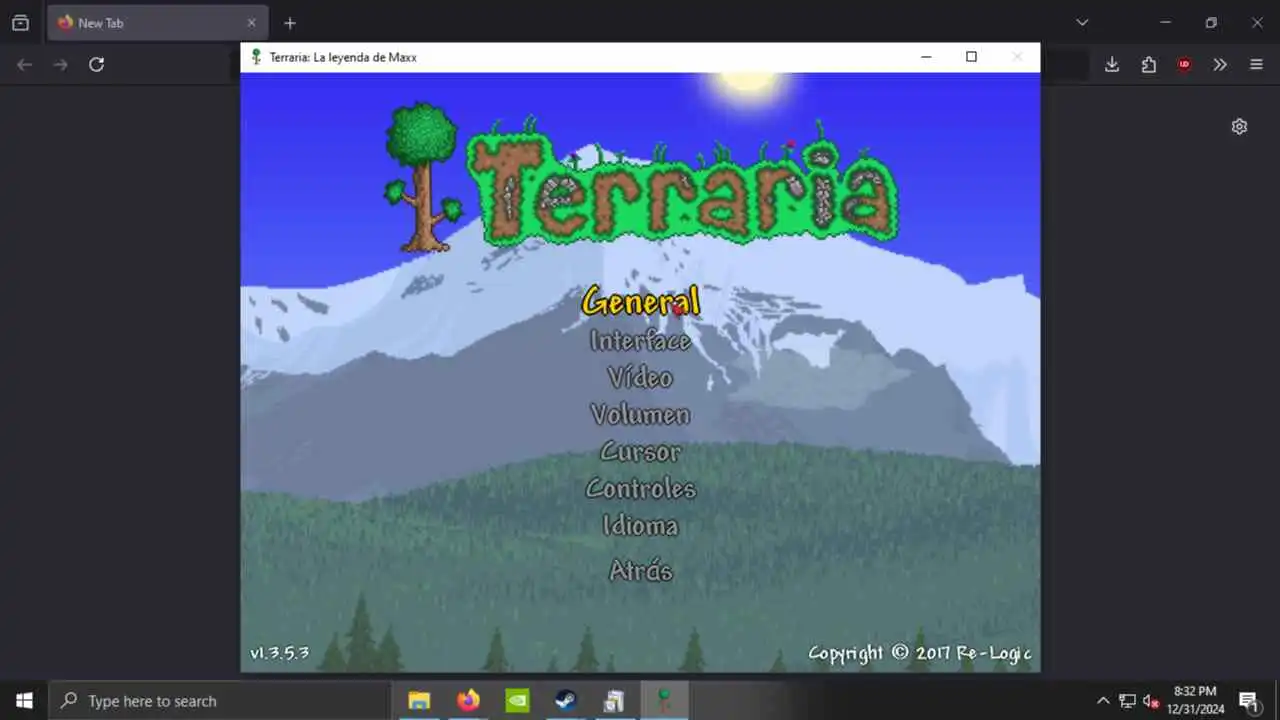Viewport: 1280px width, 720px height.
Task: Click the uBlock Origin extension icon
Action: (x=1184, y=64)
